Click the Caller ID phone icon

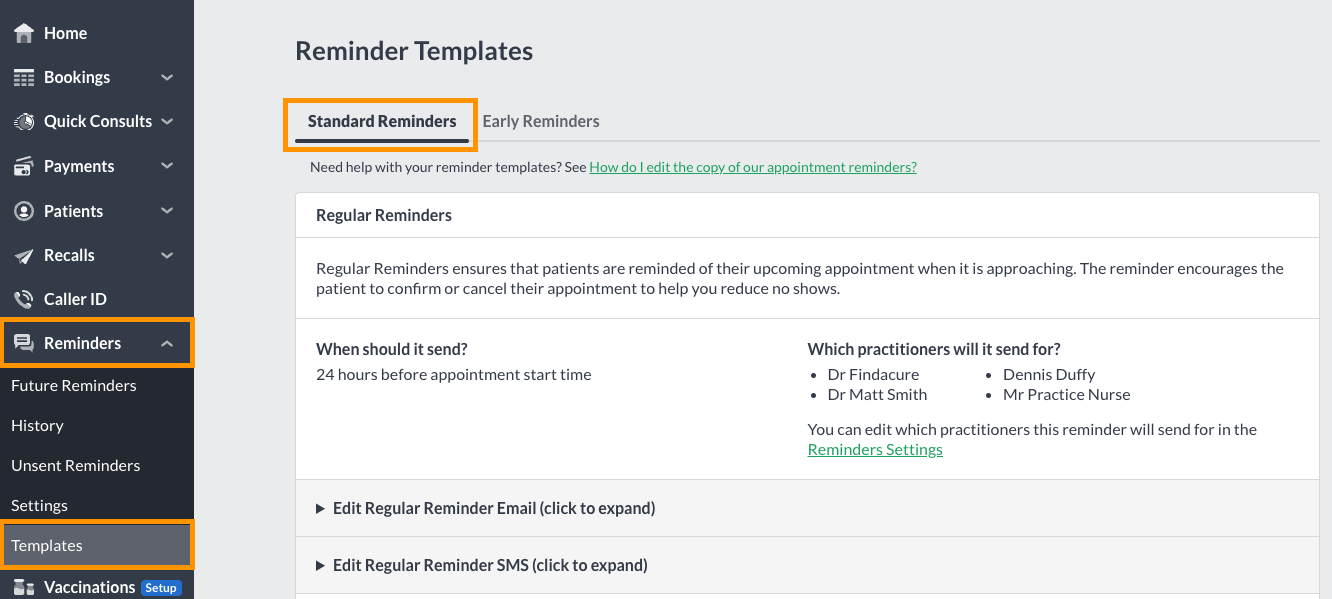click(24, 299)
